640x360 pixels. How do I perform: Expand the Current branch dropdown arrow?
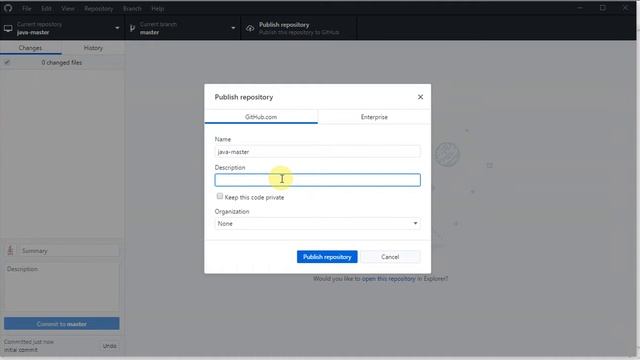233,28
